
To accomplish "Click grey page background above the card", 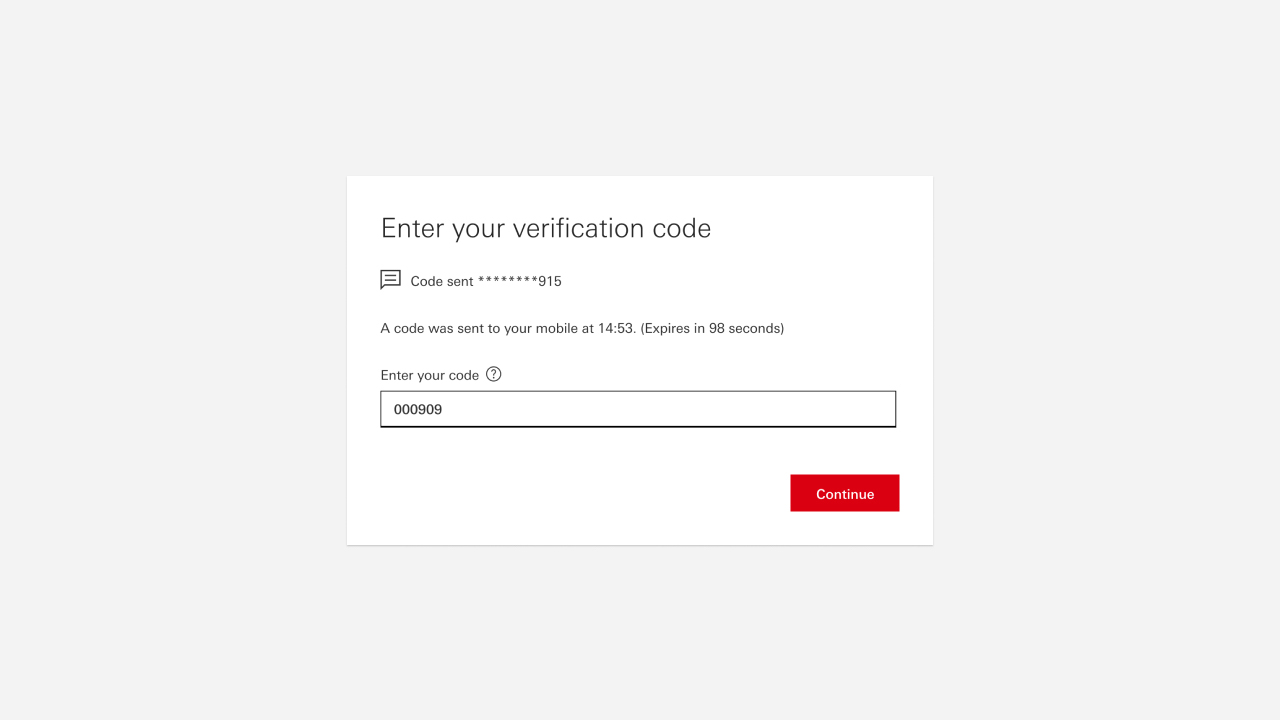I will [x=640, y=88].
